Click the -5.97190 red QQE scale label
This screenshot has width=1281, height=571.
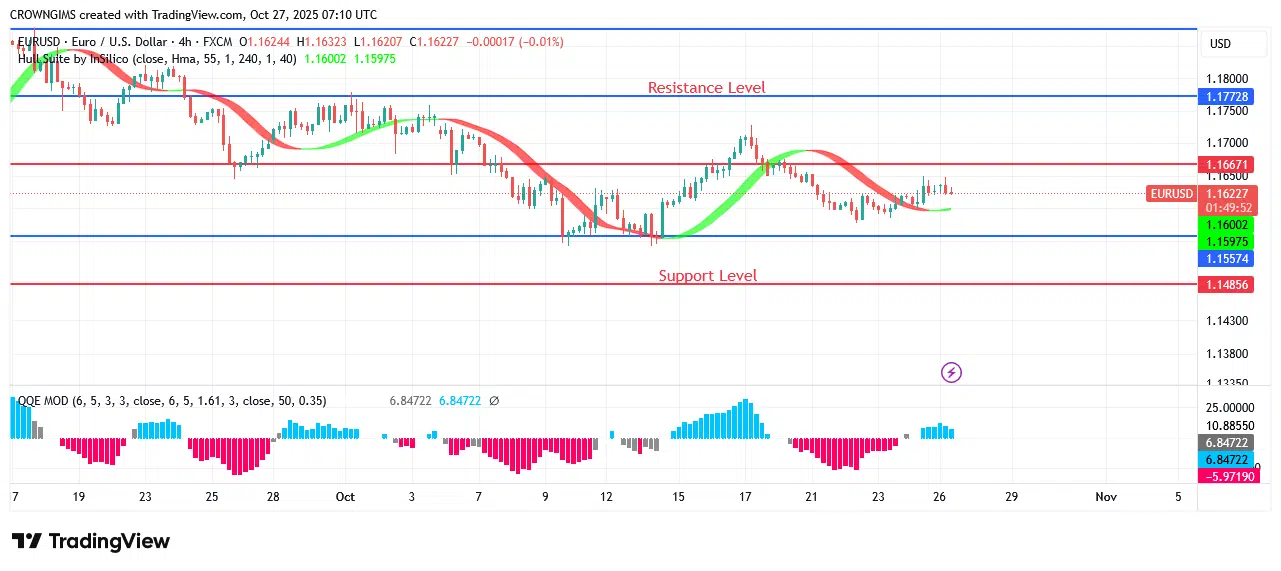point(1229,477)
